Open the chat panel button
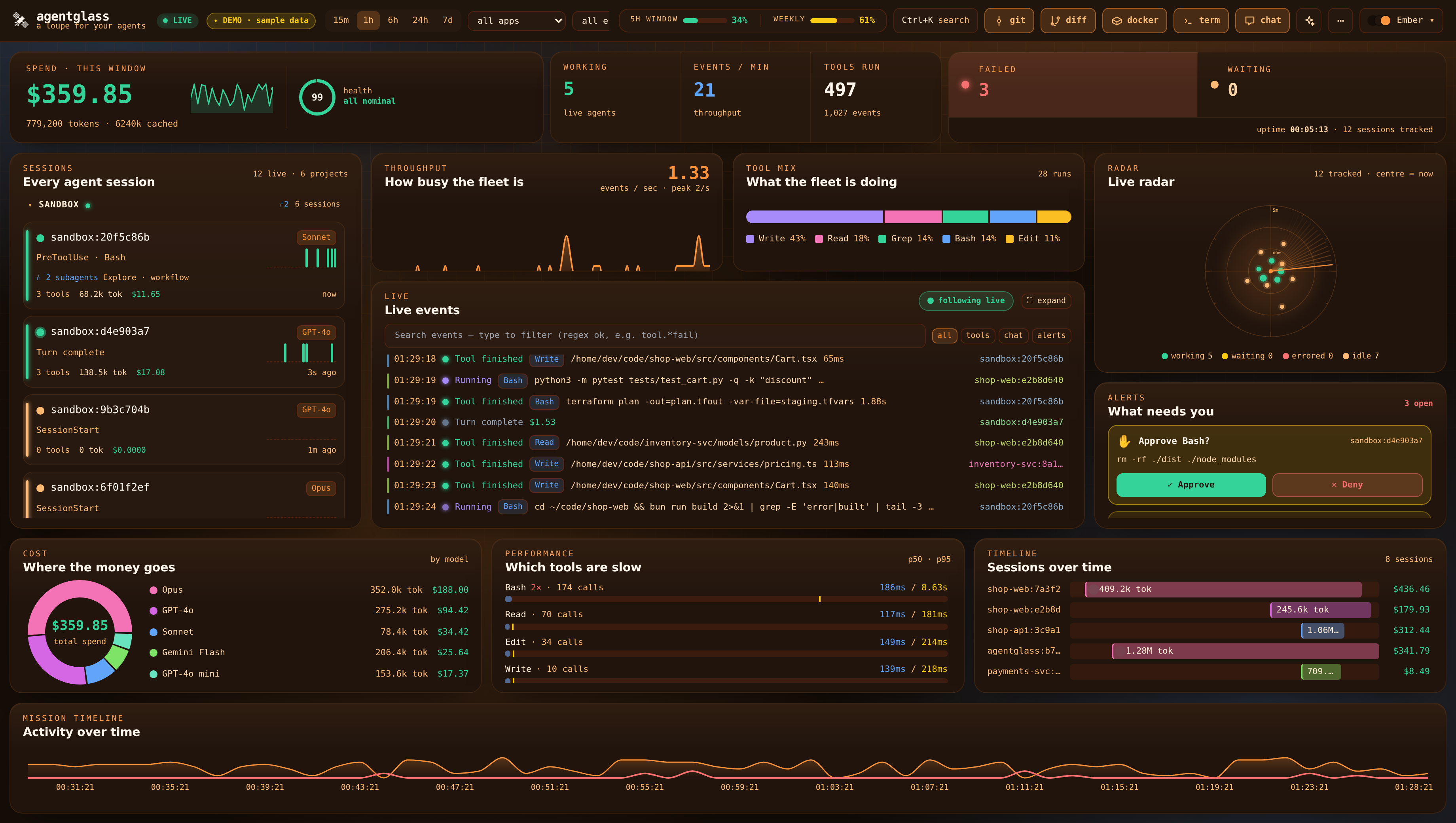Viewport: 1456px width, 823px height. point(1263,20)
